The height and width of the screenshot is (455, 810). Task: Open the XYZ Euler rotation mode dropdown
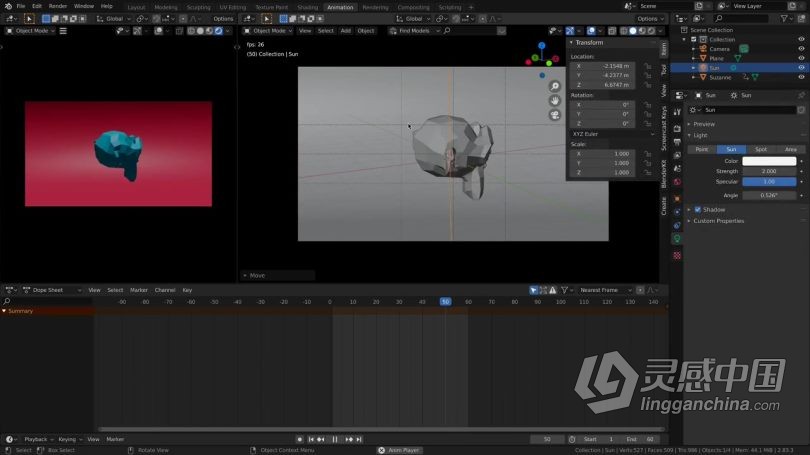(x=613, y=134)
